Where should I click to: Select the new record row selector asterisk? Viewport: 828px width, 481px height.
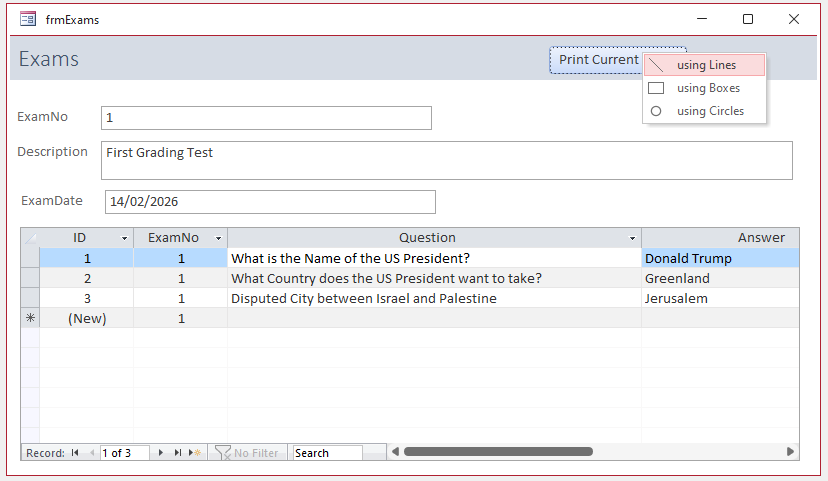pos(30,318)
